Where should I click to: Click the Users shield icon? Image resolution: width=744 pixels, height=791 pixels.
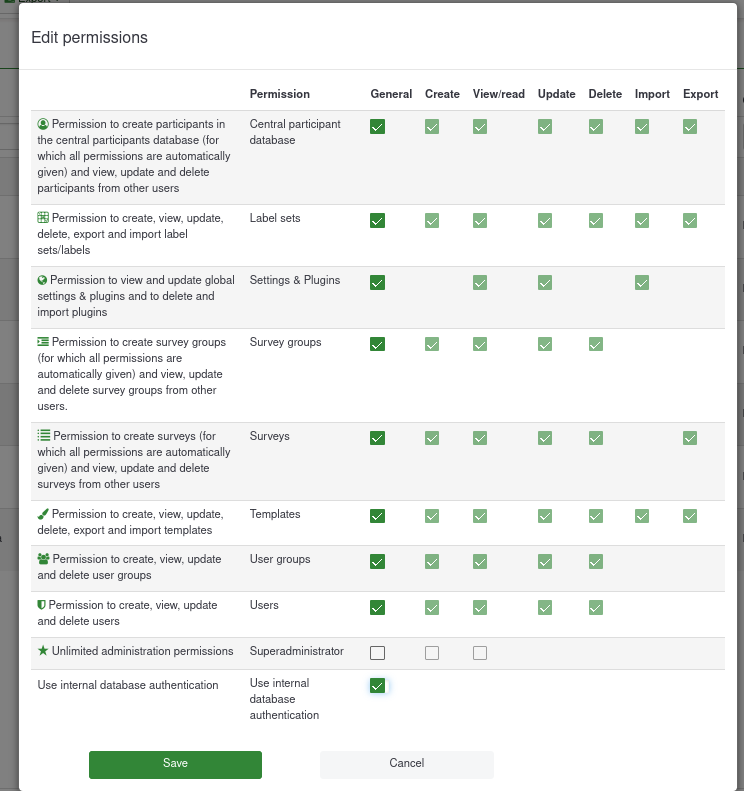point(42,606)
